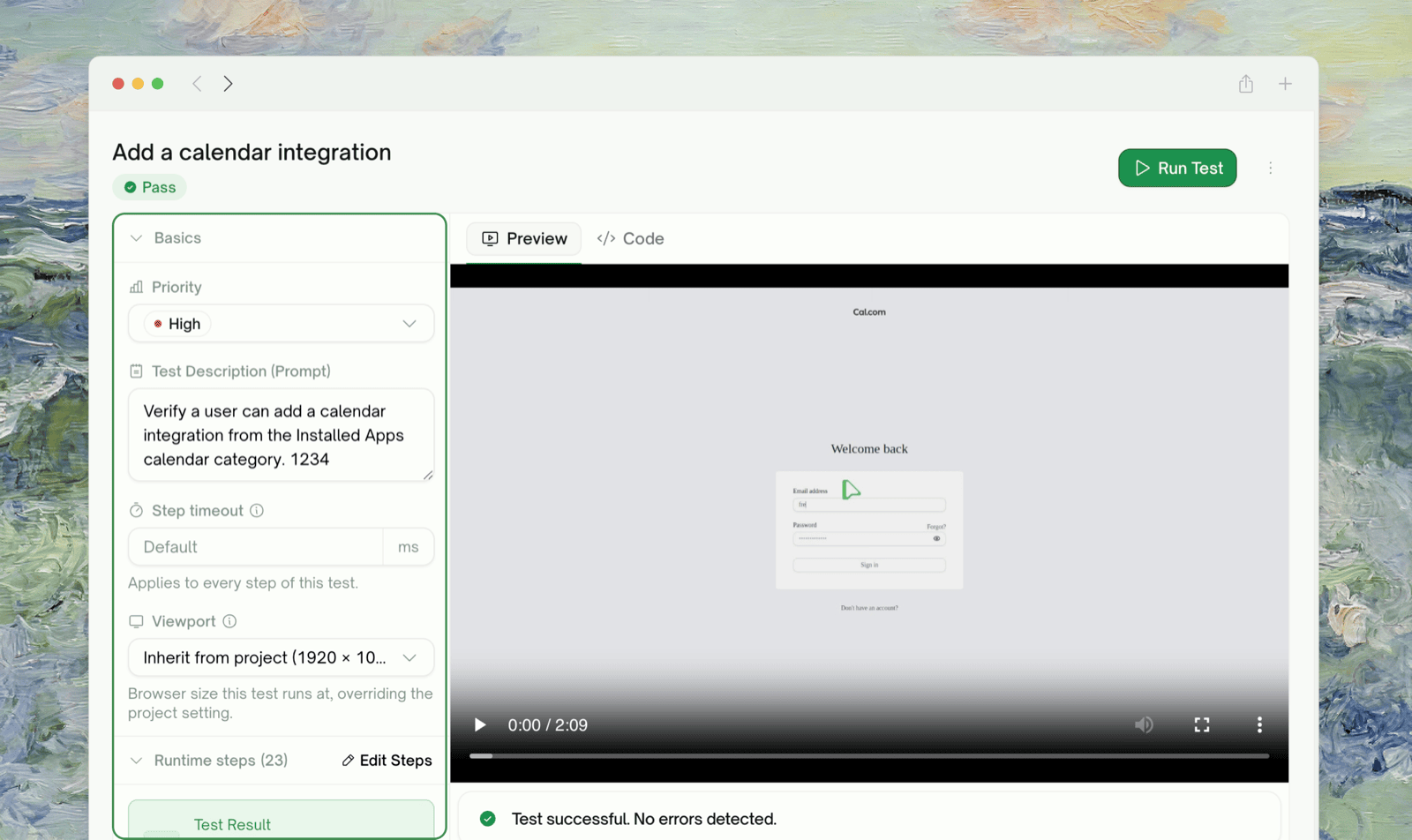Switch to the Preview tab
This screenshot has width=1412, height=840.
(x=524, y=239)
